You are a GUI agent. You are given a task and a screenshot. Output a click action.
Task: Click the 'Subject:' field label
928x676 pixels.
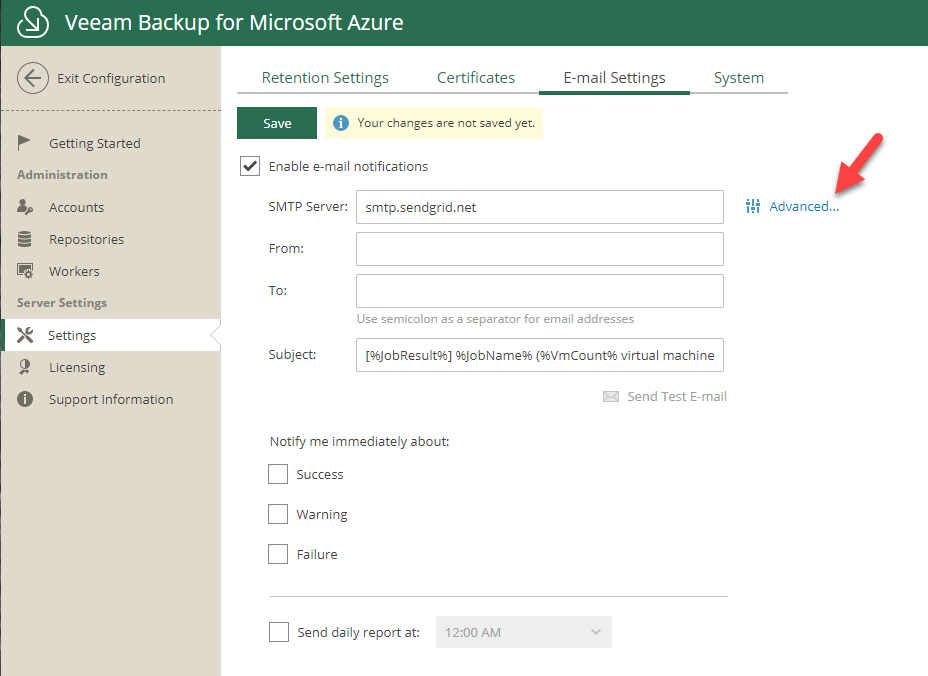click(292, 355)
